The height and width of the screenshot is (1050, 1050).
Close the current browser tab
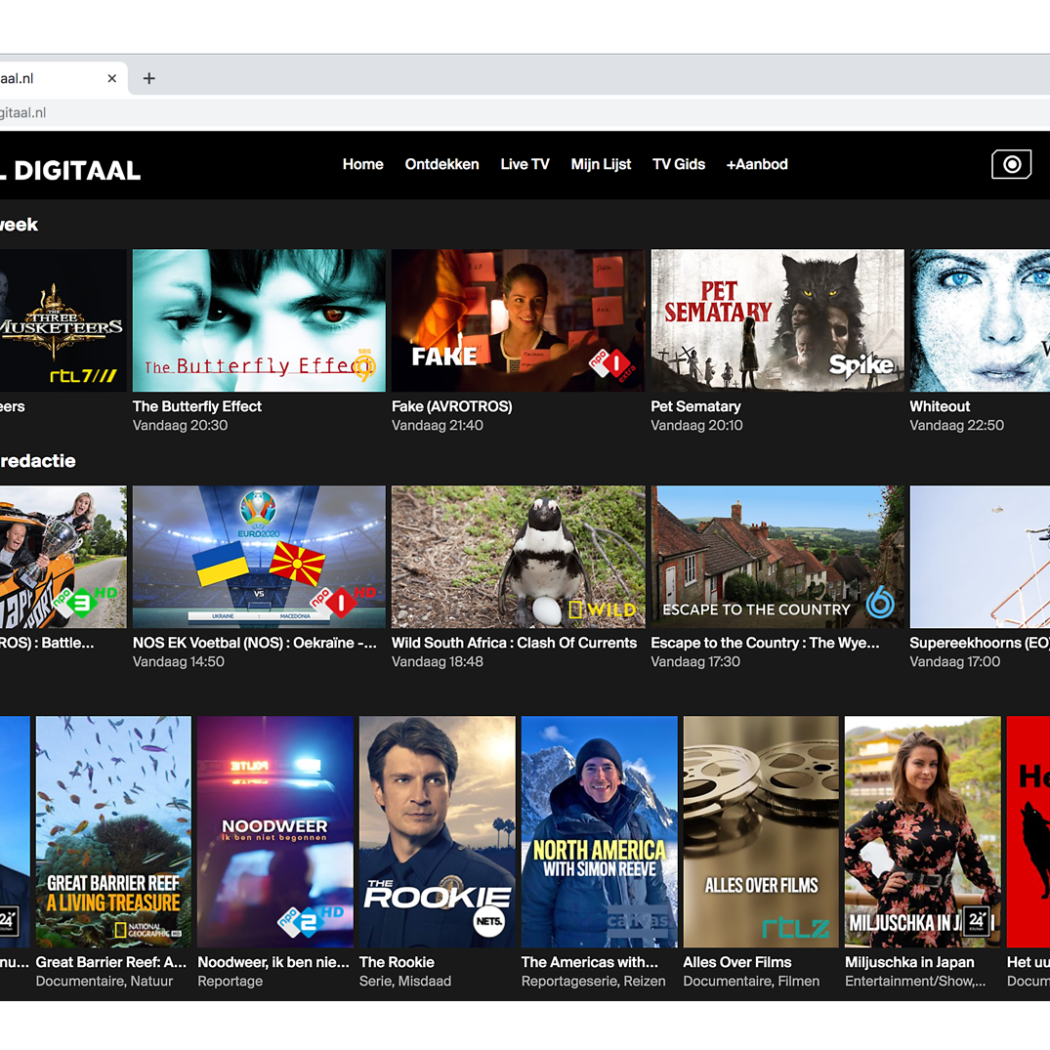click(x=112, y=78)
